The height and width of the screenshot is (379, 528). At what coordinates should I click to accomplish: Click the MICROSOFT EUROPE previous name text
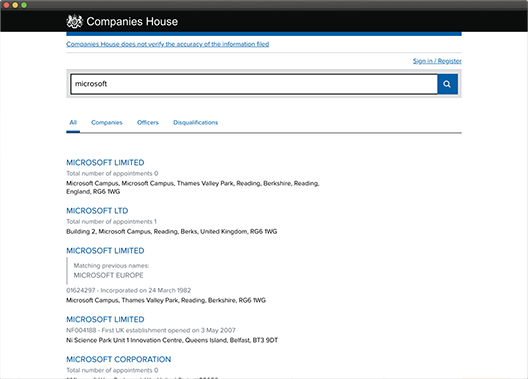coord(108,275)
